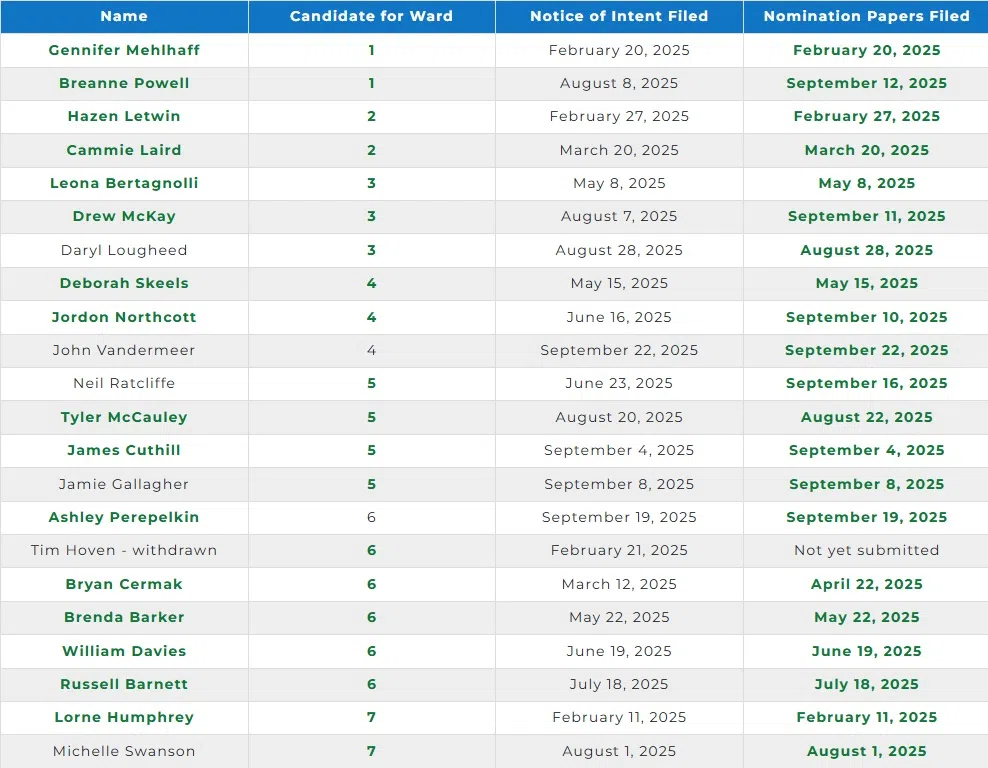Open Hazen Letwin's candidate page
The height and width of the screenshot is (768, 988).
(124, 116)
